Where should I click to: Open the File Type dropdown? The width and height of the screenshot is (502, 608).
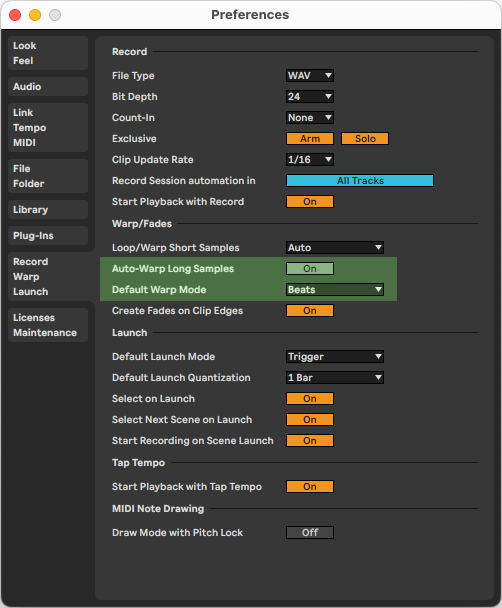click(310, 76)
